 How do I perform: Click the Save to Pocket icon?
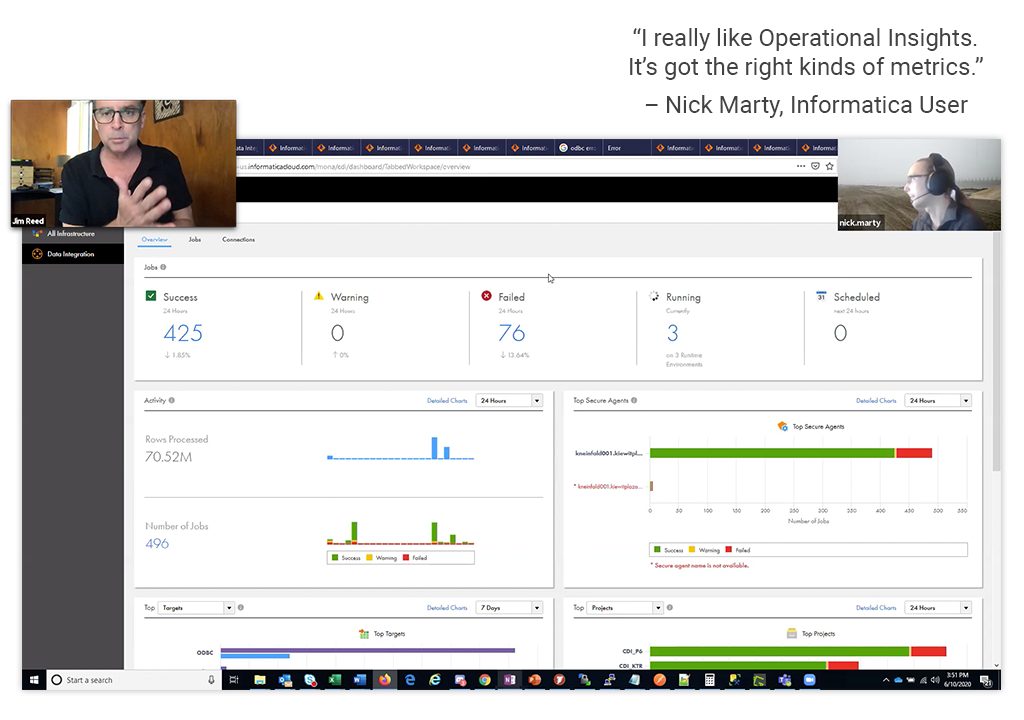[815, 166]
